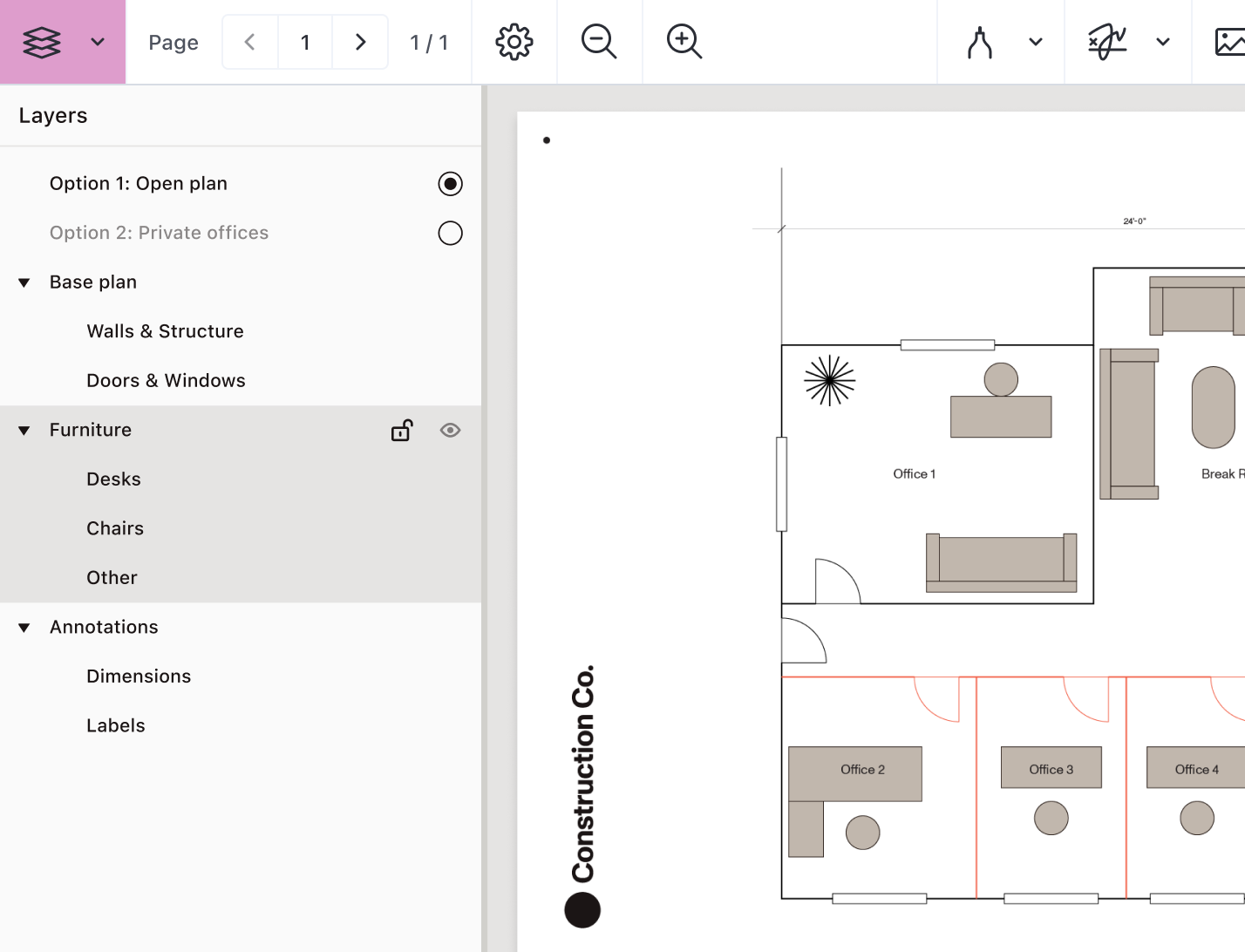Screen dimensions: 1245x952
Task: Unlock the Furniture layer via lock icon
Action: (x=402, y=431)
